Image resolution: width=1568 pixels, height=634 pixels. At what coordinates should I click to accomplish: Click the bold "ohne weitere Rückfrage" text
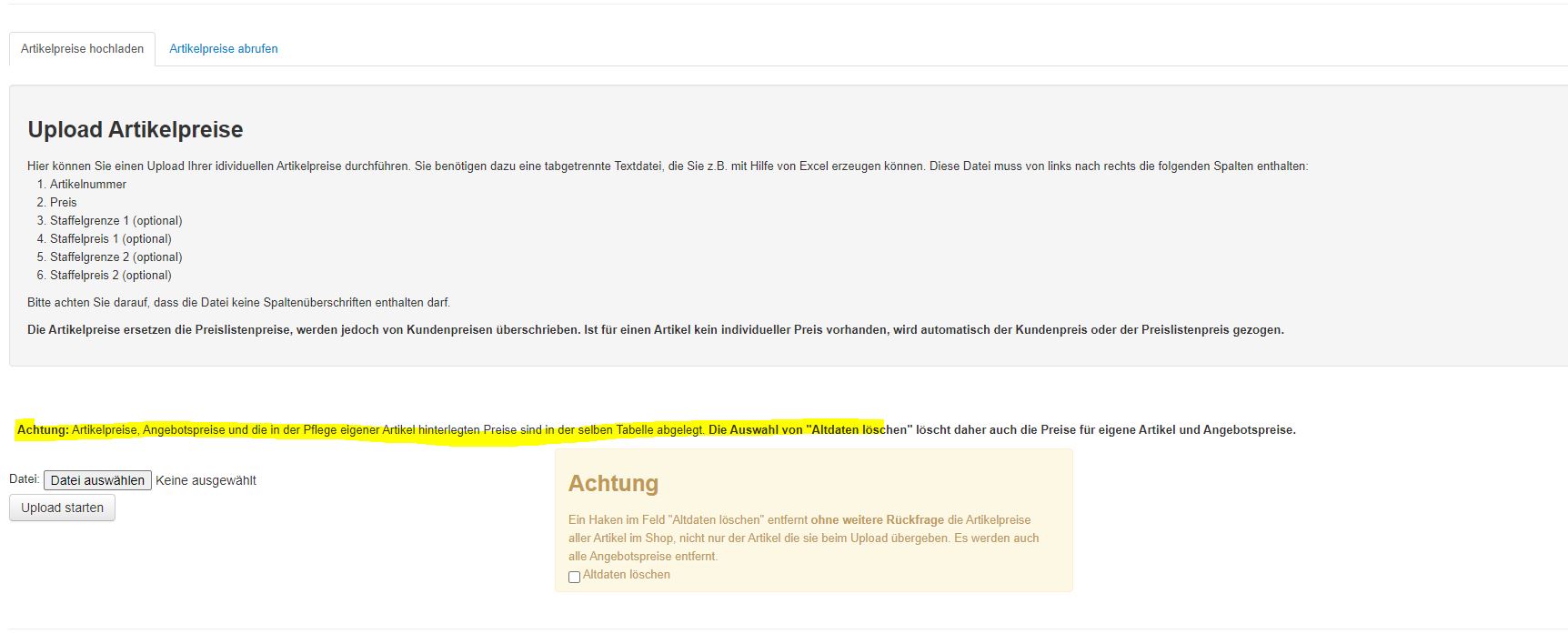[877, 520]
